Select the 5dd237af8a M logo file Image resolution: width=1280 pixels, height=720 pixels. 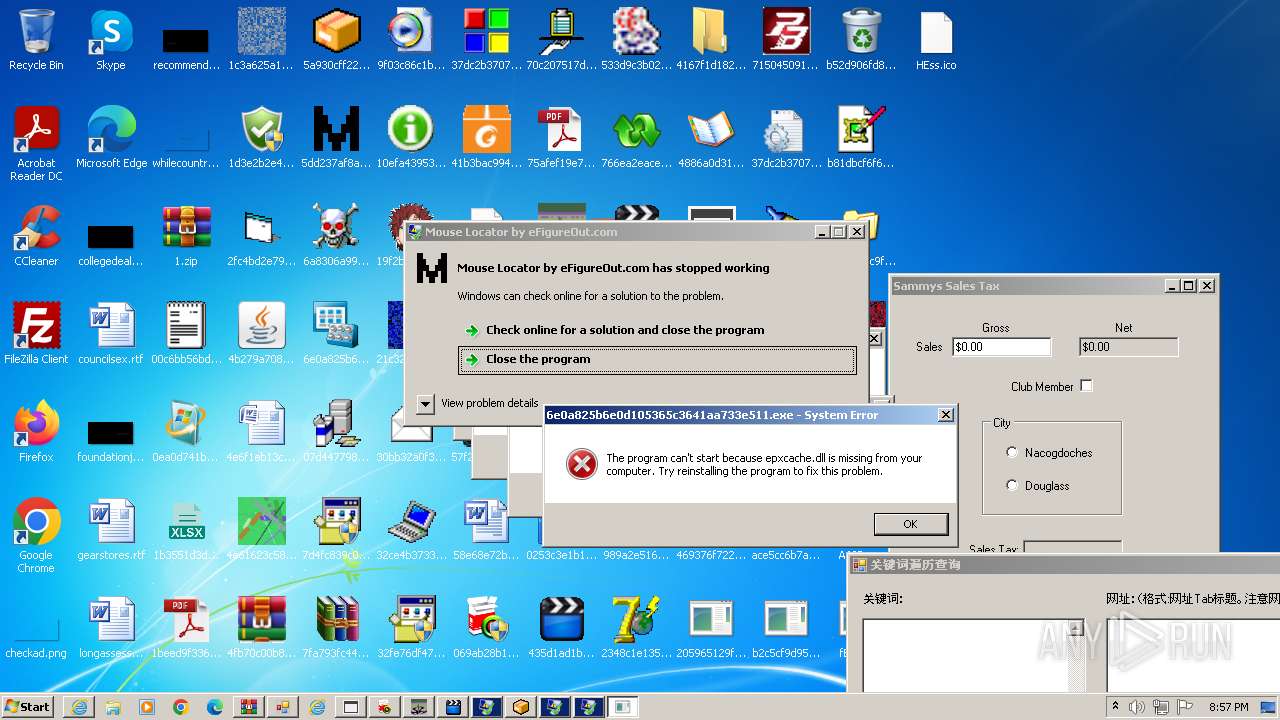pyautogui.click(x=336, y=138)
